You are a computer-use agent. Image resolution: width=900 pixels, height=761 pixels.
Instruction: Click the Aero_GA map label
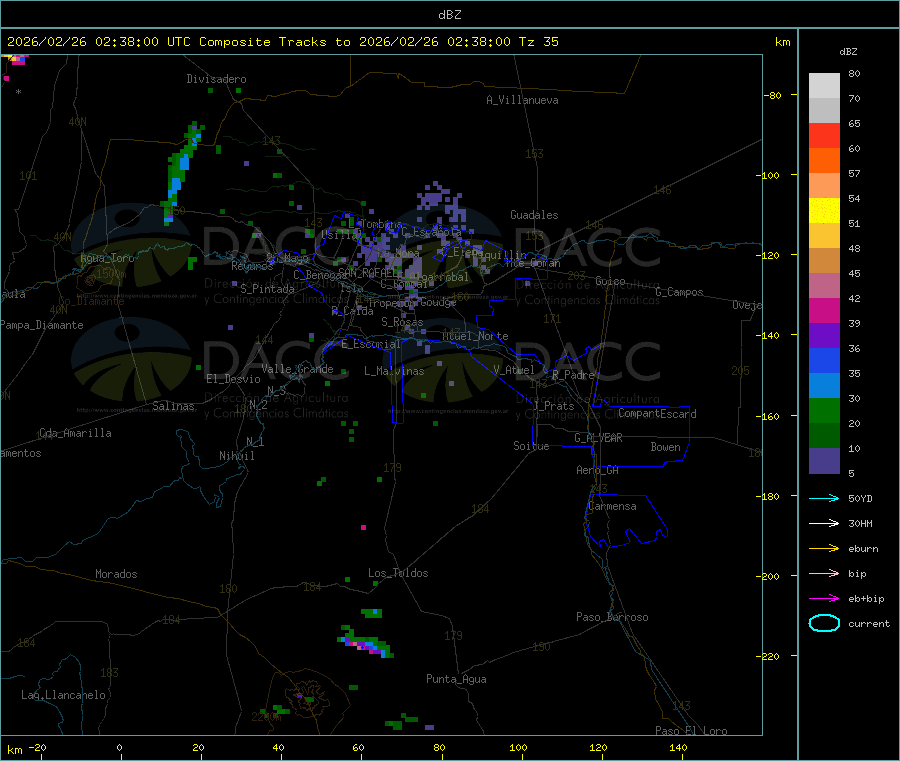pos(598,470)
